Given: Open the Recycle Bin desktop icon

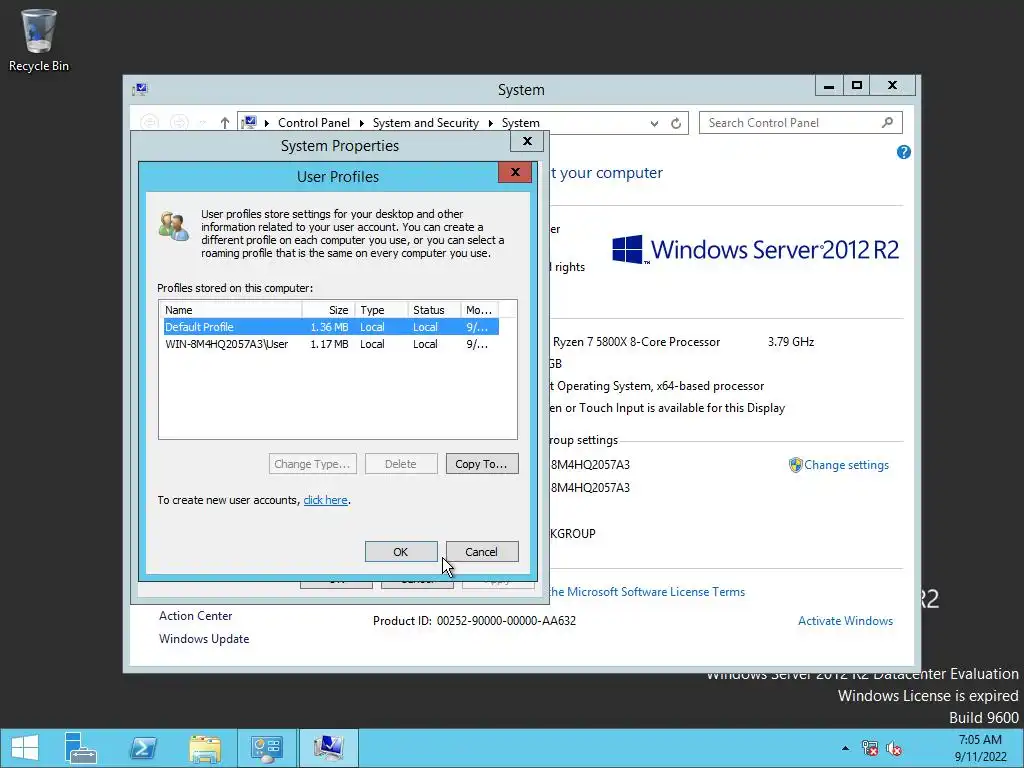Looking at the screenshot, I should point(39,40).
